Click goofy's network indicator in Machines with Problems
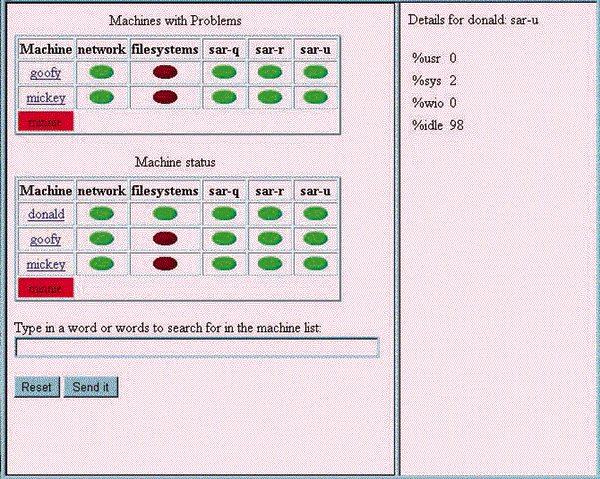 (x=101, y=73)
